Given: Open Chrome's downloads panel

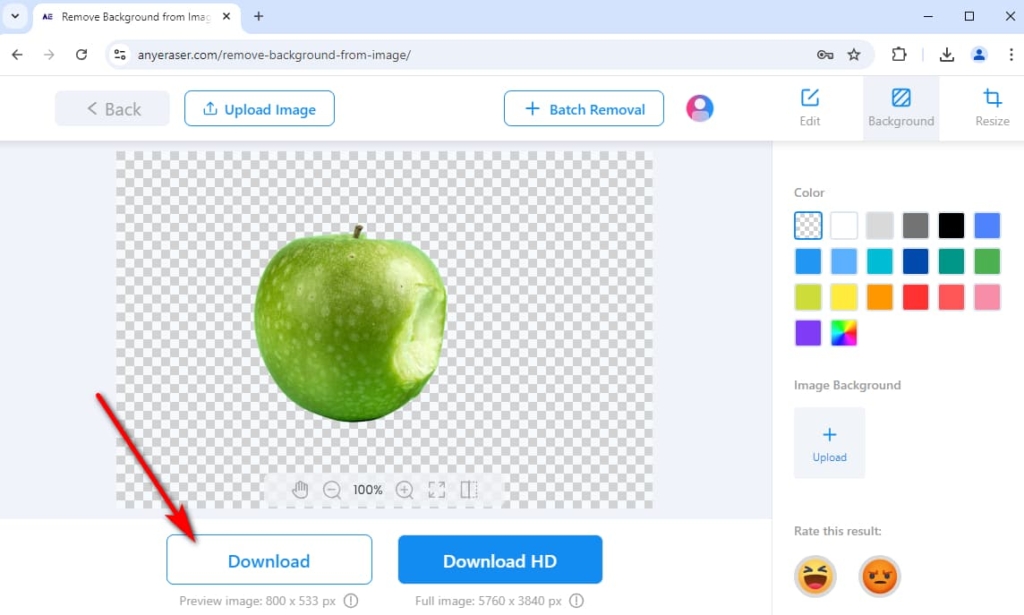Looking at the screenshot, I should pyautogui.click(x=946, y=54).
